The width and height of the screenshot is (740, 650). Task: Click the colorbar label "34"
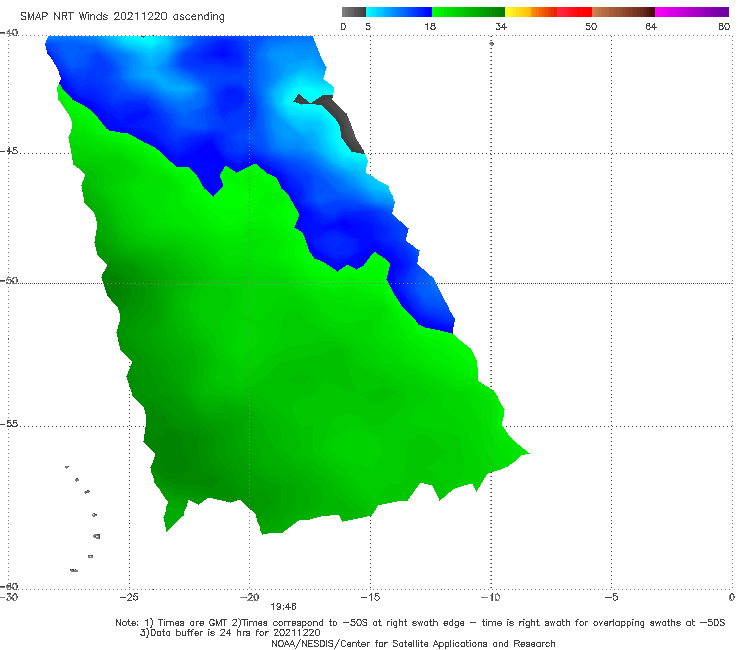coord(501,26)
